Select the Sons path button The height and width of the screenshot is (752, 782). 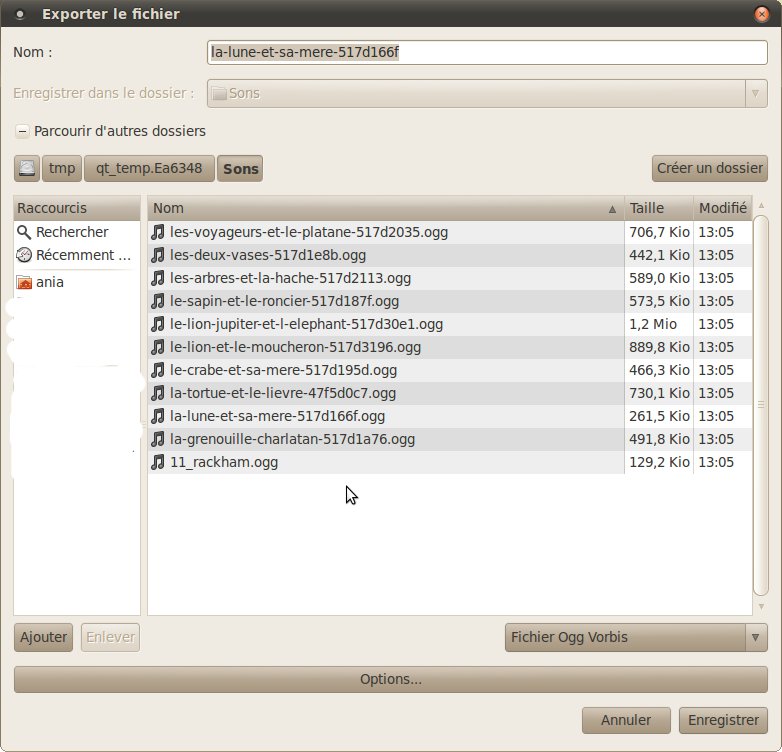pyautogui.click(x=240, y=169)
